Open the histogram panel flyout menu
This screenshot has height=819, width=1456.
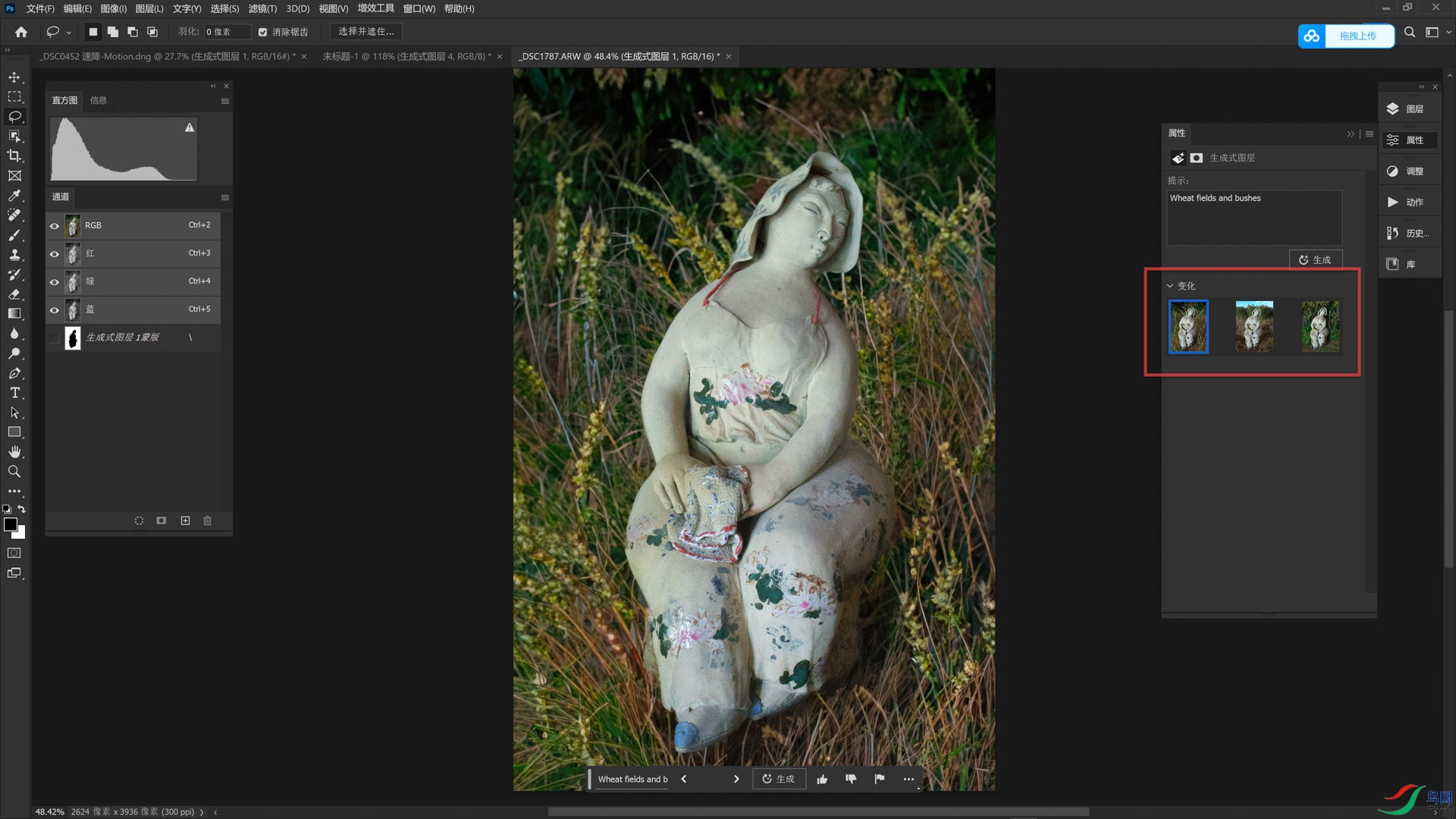coord(224,101)
